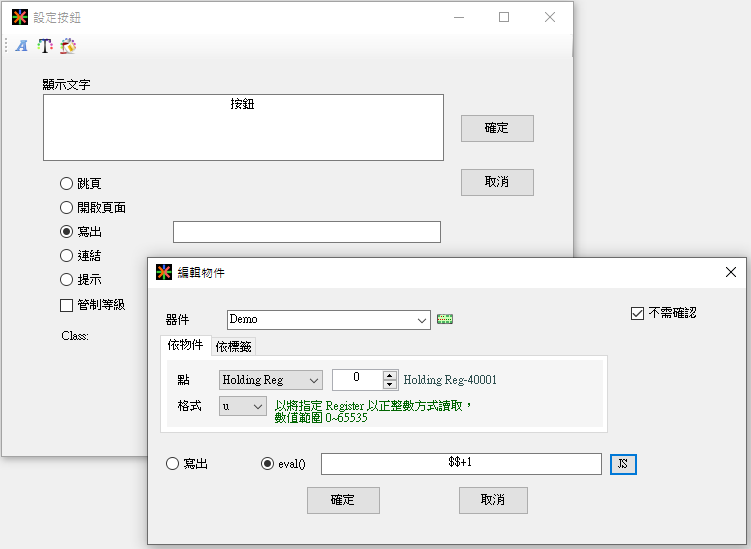The image size is (751, 549).
Task: Increase the register address with up arrow
Action: pyautogui.click(x=390, y=375)
